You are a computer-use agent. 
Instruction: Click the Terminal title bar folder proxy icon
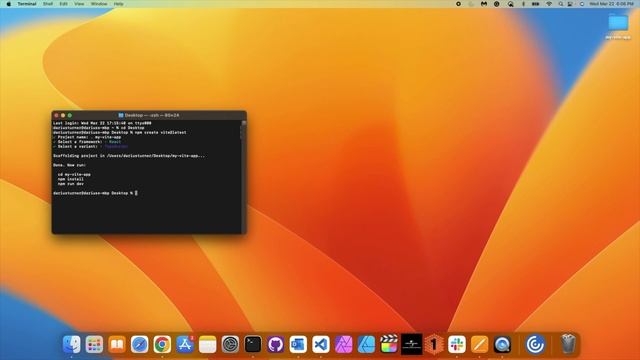click(121, 116)
